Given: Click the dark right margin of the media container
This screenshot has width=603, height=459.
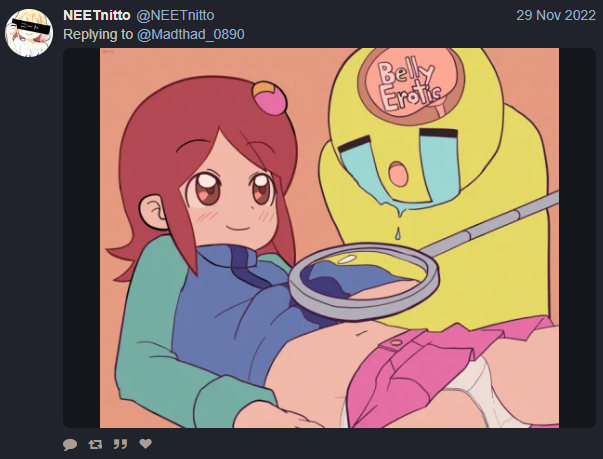Looking at the screenshot, I should 577,238.
